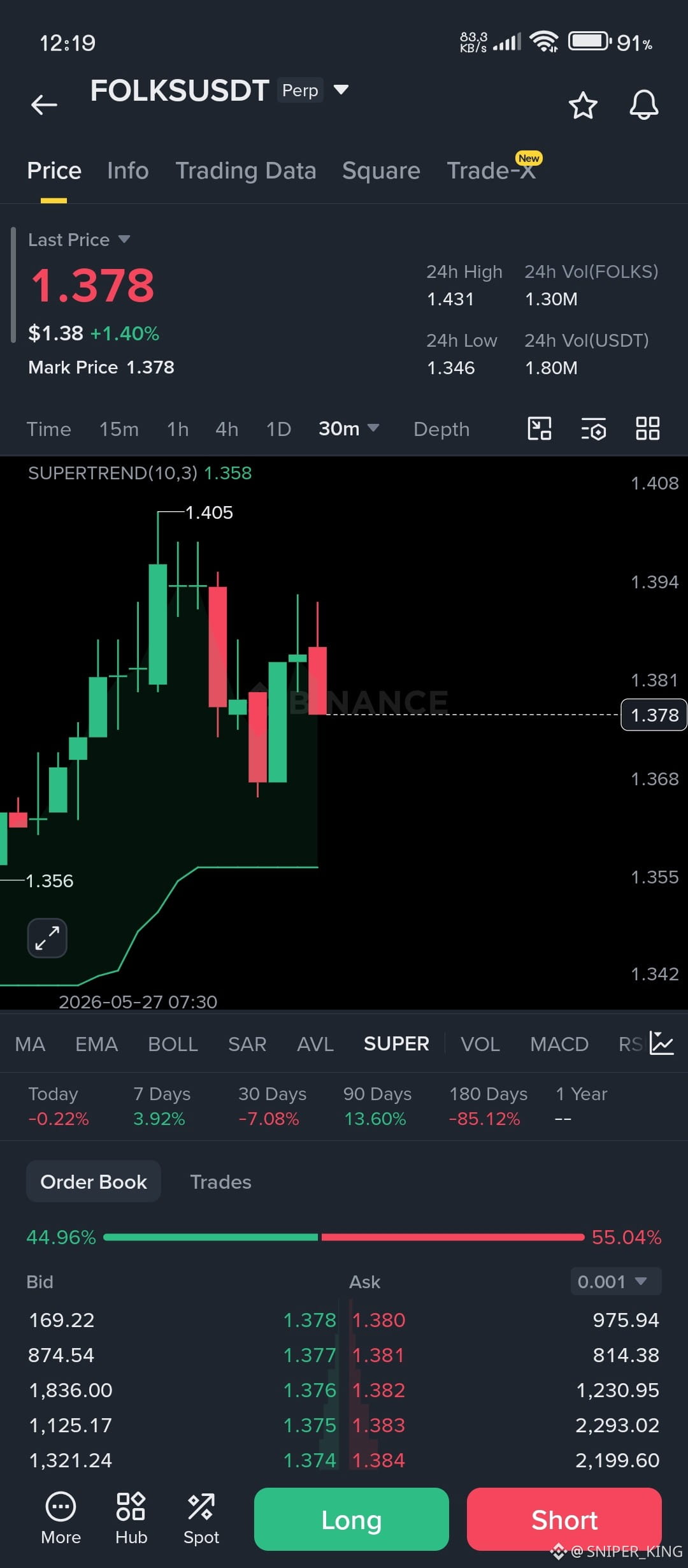Toggle the AVL indicator
This screenshot has height=1568, width=688.
(x=315, y=1044)
